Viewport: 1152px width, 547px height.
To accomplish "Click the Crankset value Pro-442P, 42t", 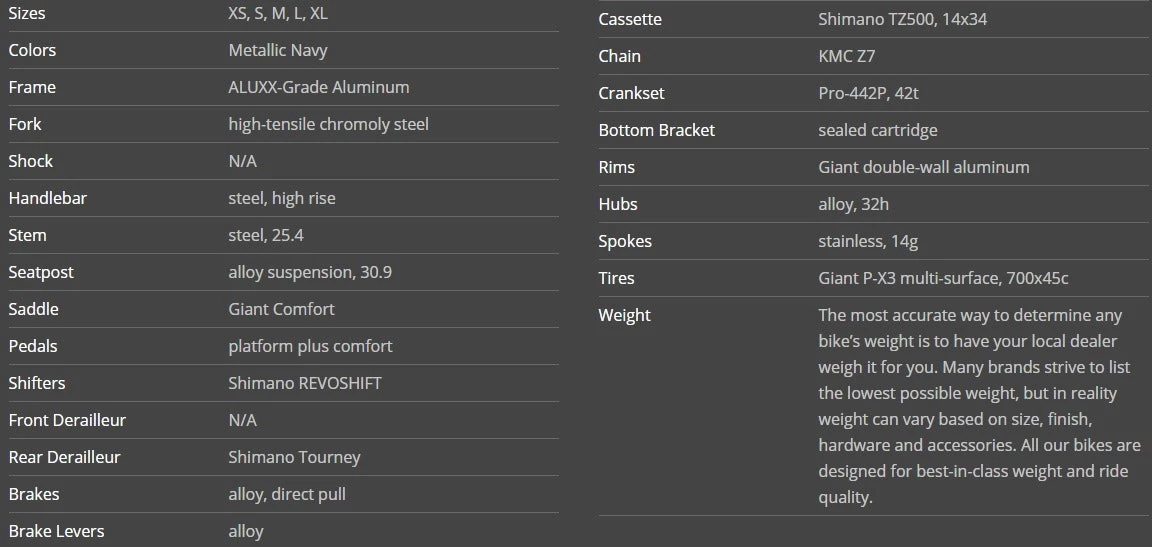I will tap(868, 93).
